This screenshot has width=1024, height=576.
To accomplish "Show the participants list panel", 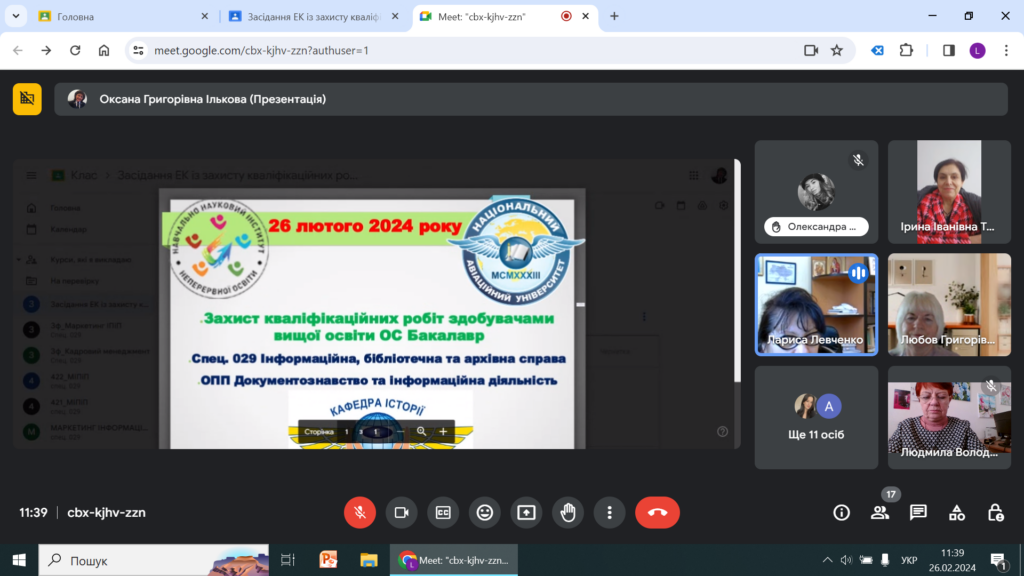I will (880, 512).
